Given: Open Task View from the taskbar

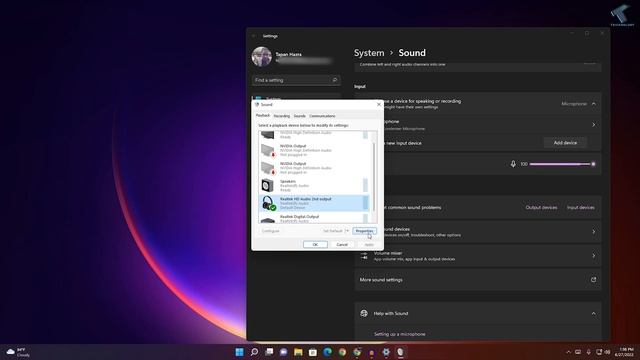Looking at the screenshot, I should [x=269, y=352].
